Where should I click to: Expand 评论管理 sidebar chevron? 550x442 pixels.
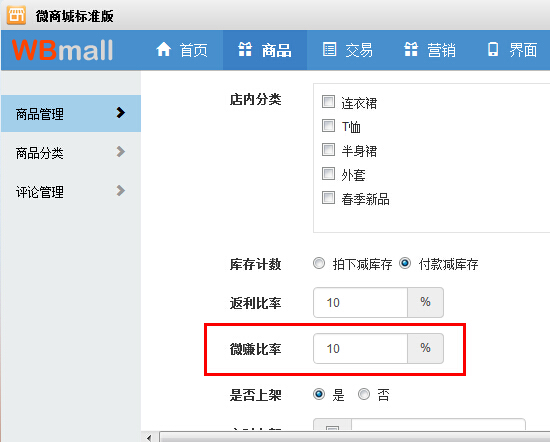pyautogui.click(x=120, y=190)
